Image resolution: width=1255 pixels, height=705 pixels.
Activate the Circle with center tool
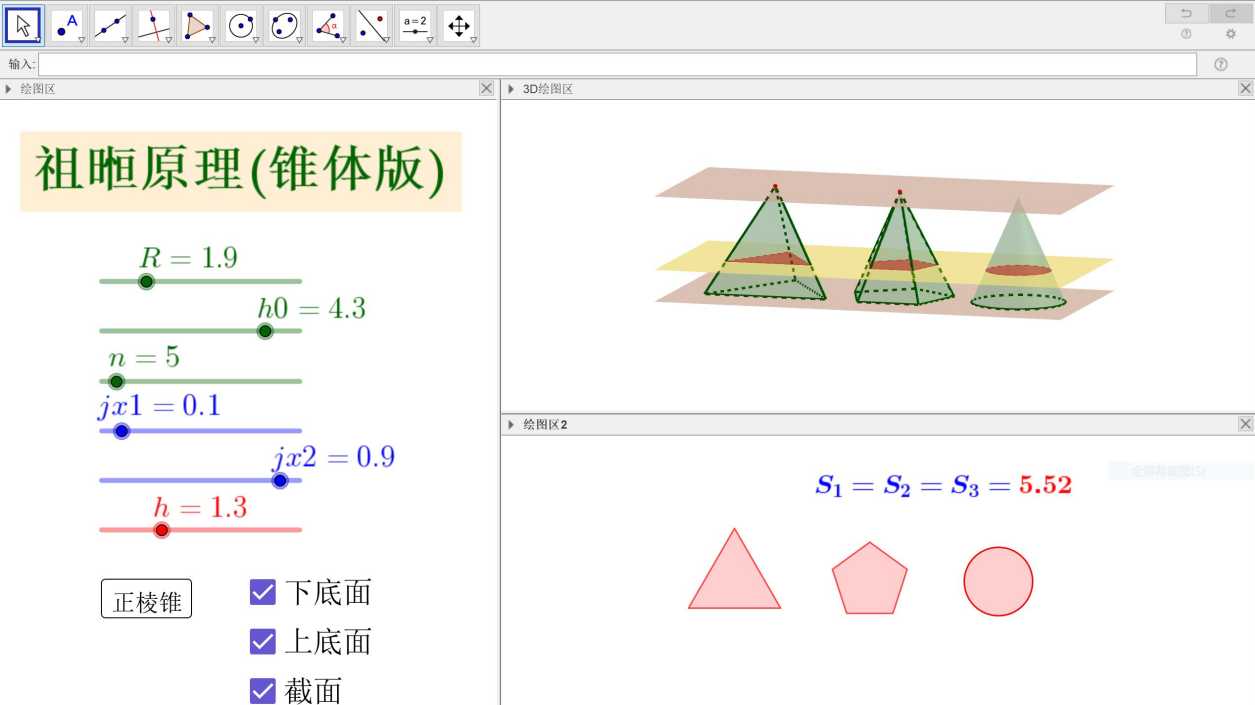tap(240, 26)
